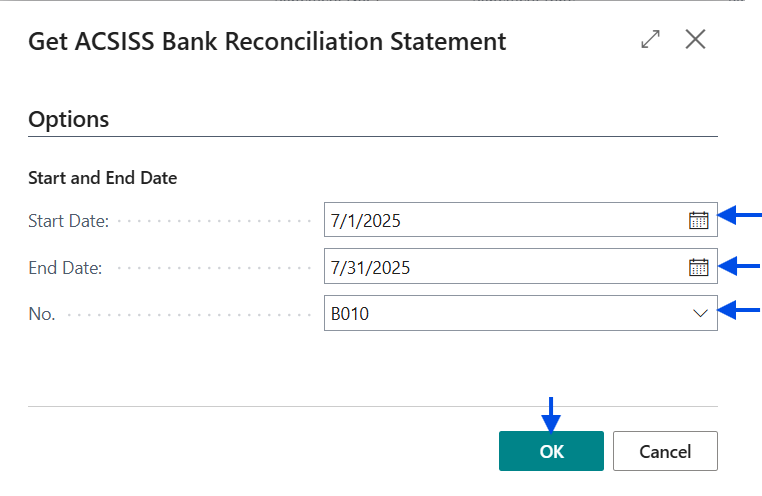Click the End Date label
The width and height of the screenshot is (762, 496).
(x=64, y=268)
